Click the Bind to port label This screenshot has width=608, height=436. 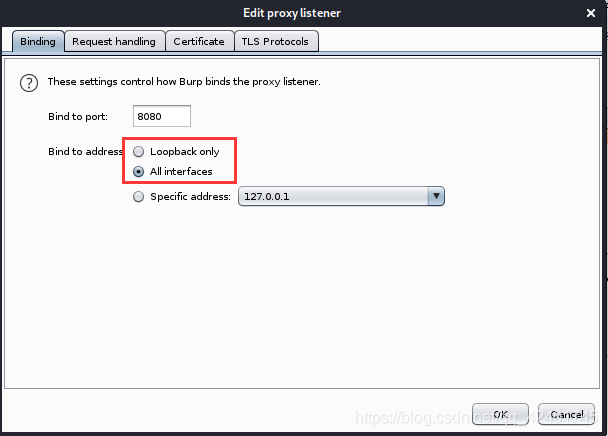click(x=78, y=116)
